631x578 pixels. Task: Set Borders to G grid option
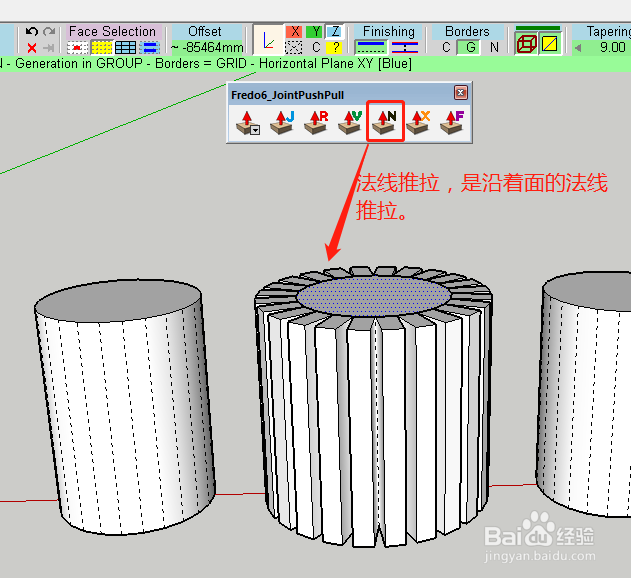[470, 47]
